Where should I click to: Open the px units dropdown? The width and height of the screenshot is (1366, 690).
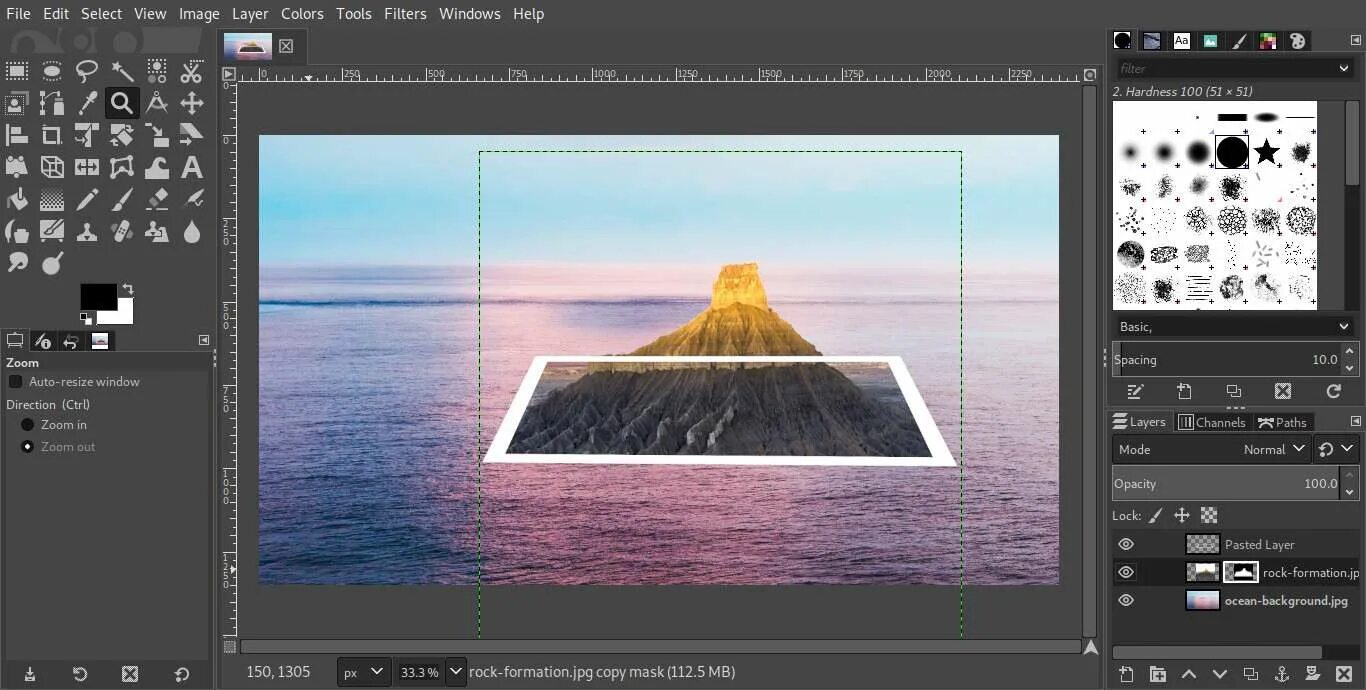(x=364, y=672)
